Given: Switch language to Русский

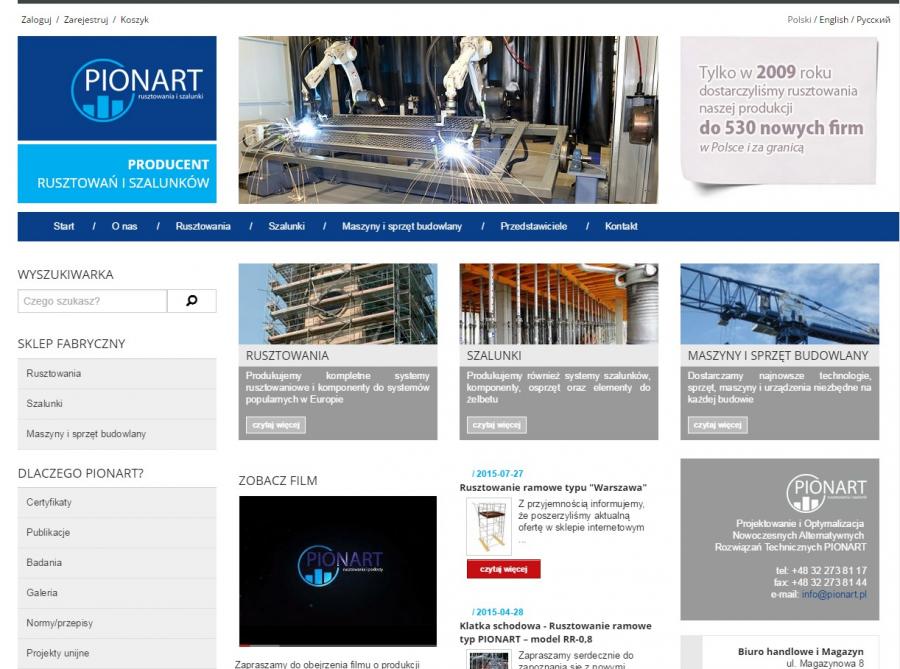Looking at the screenshot, I should tap(873, 20).
